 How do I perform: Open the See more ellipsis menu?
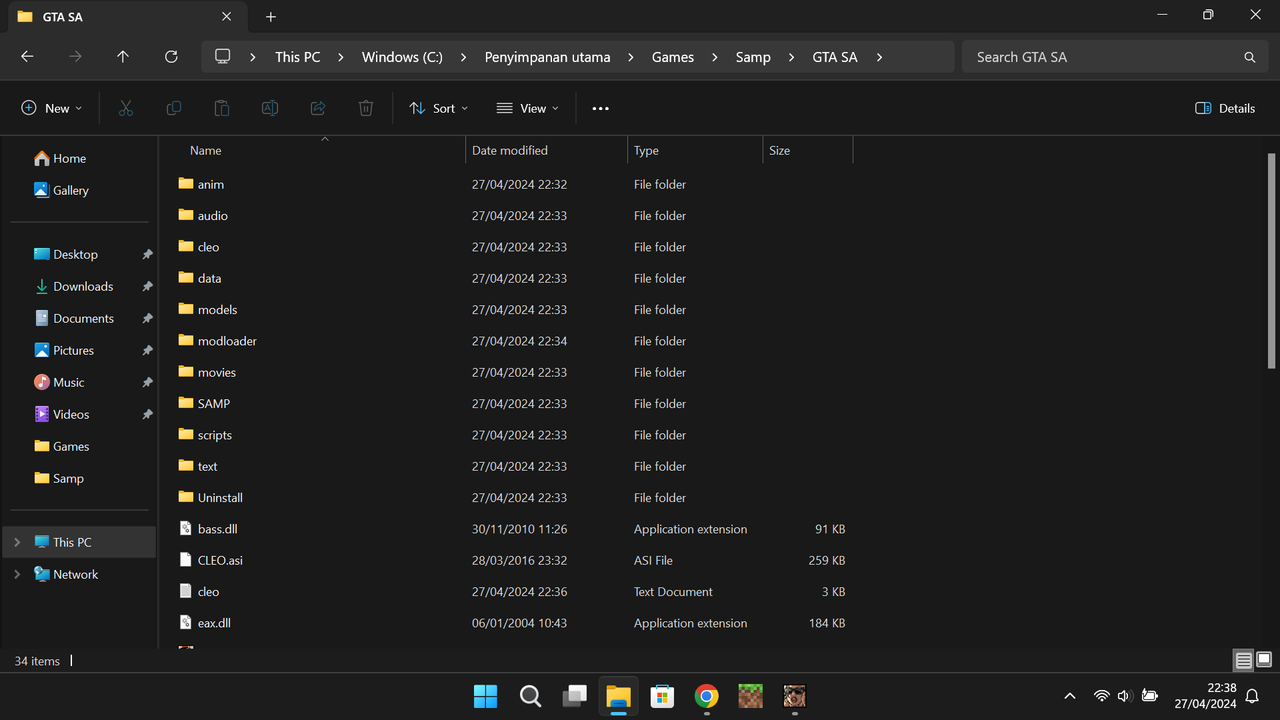tap(600, 108)
